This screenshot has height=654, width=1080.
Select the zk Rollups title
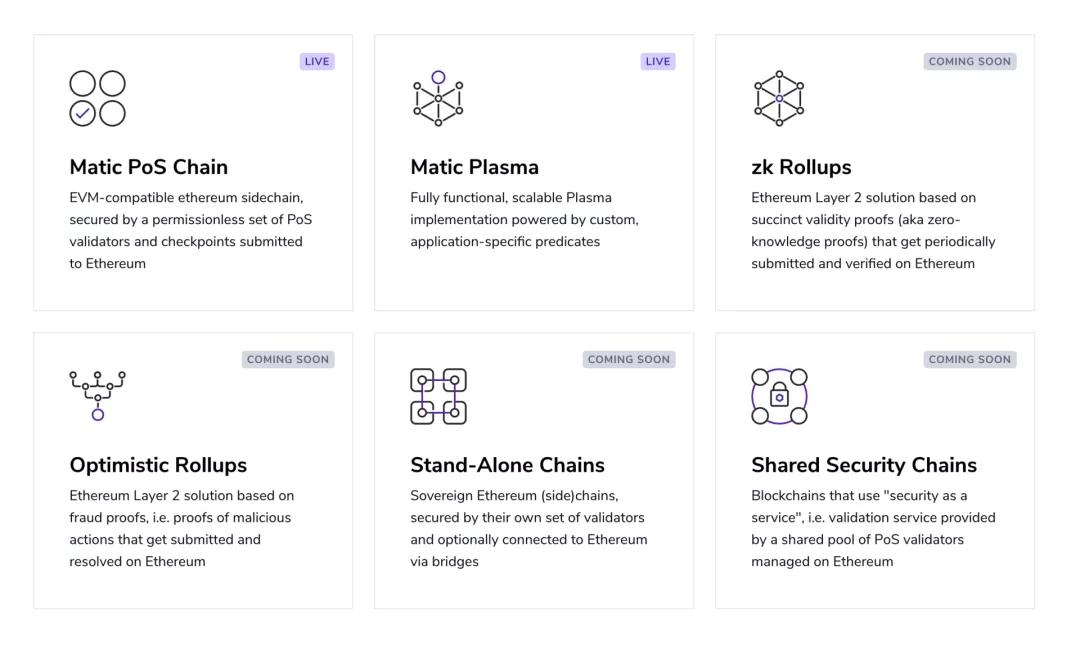(x=801, y=167)
